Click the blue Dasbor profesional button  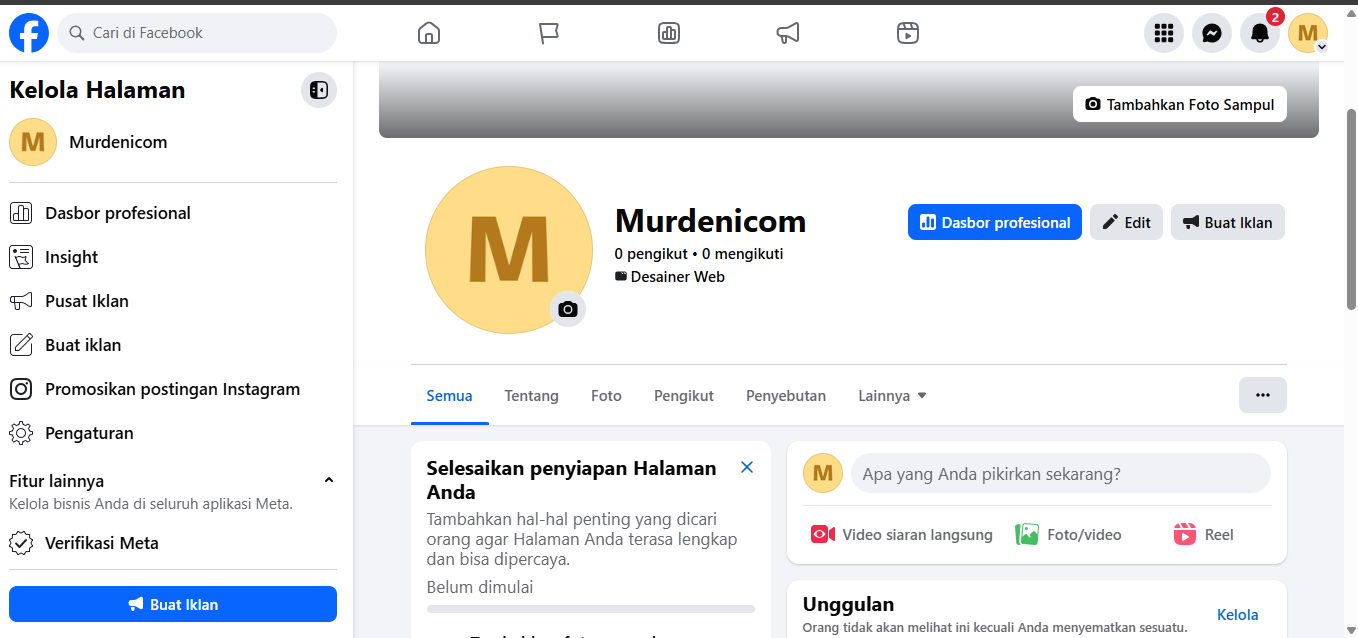pos(994,222)
